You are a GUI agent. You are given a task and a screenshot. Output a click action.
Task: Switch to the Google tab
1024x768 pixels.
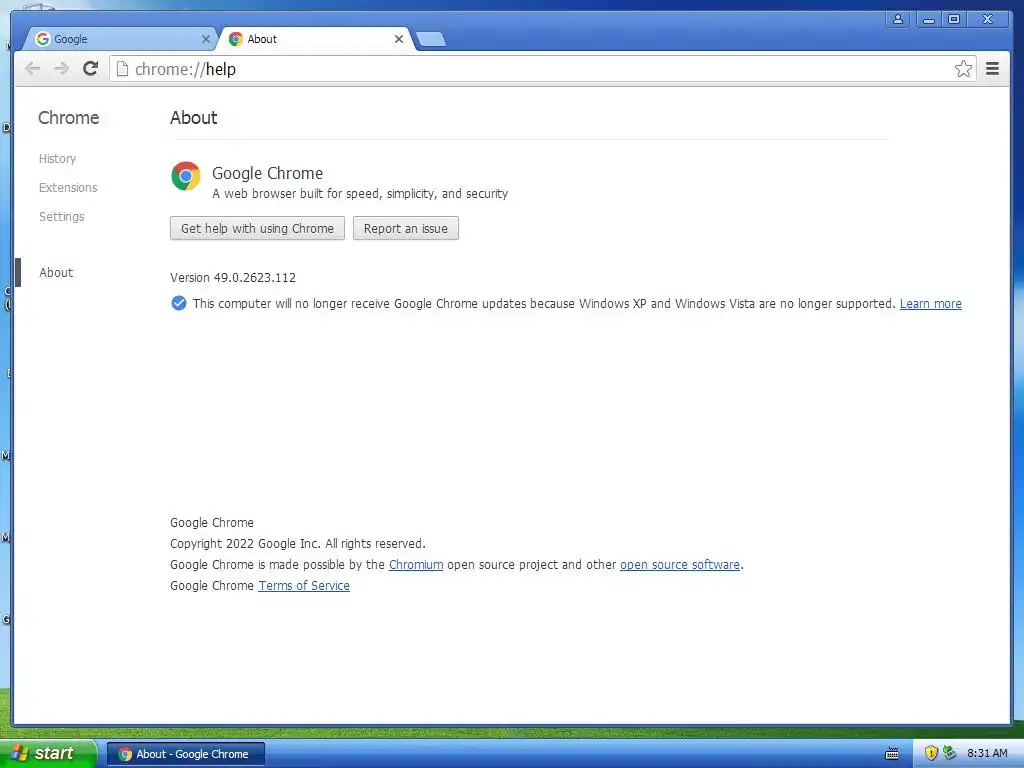[121, 39]
